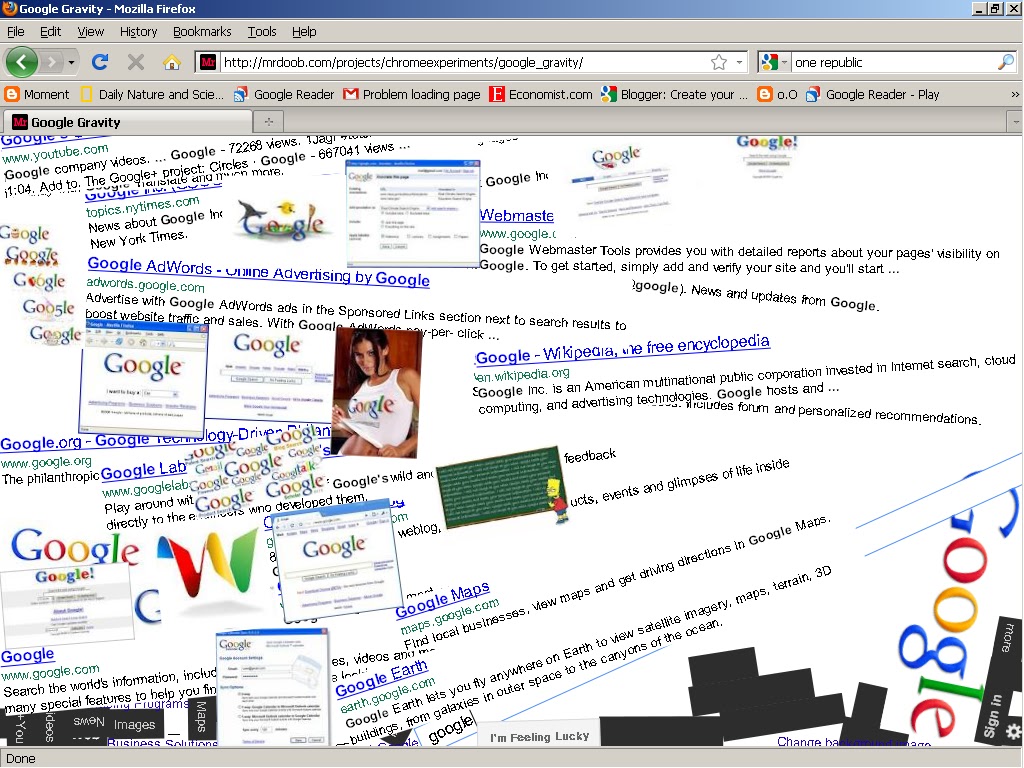The image size is (1024, 768).
Task: Click Google.org - Google Technology-Driven link
Action: (165, 439)
